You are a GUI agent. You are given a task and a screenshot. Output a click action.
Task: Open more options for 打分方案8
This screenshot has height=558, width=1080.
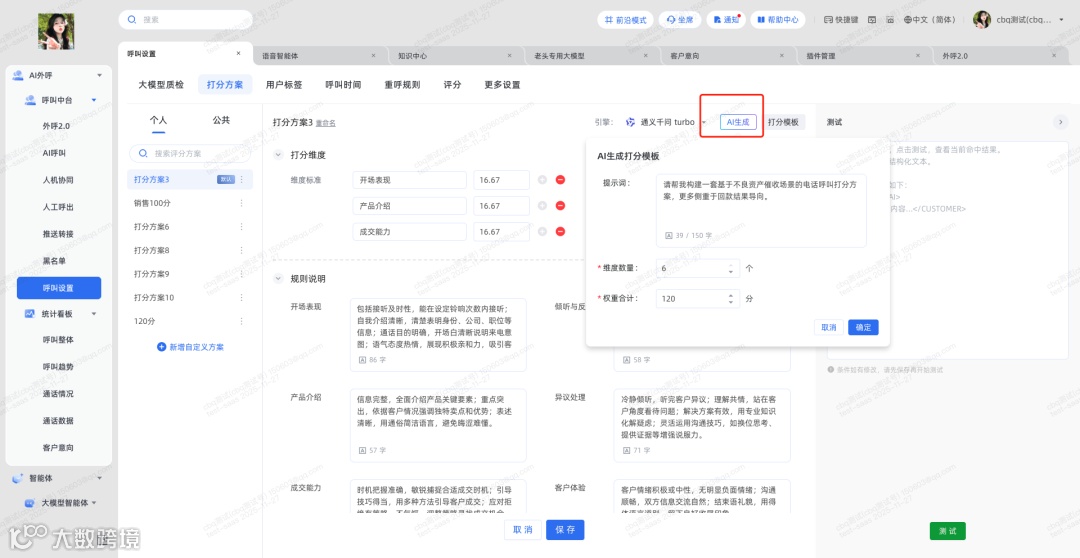242,250
